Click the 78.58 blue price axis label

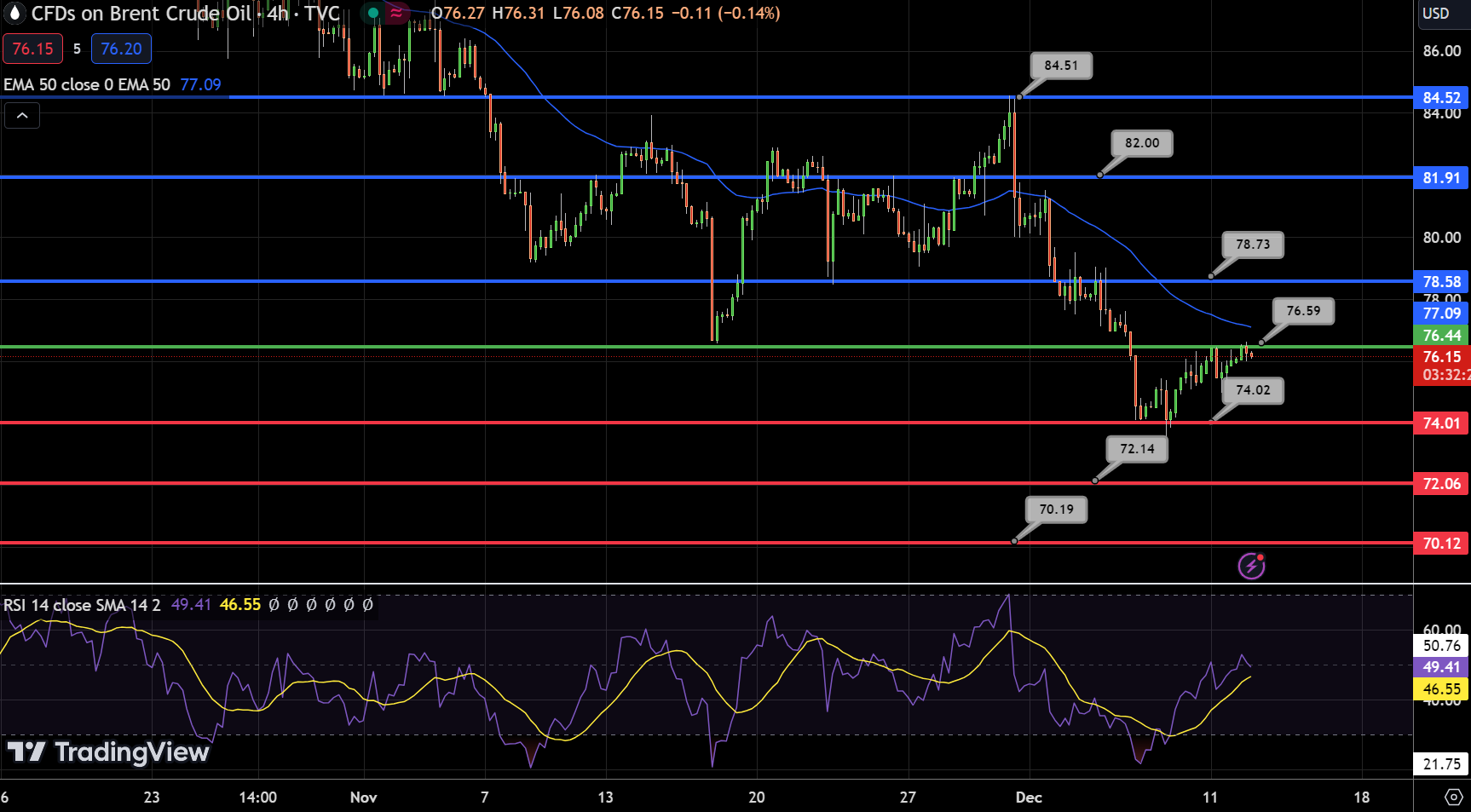(1441, 282)
